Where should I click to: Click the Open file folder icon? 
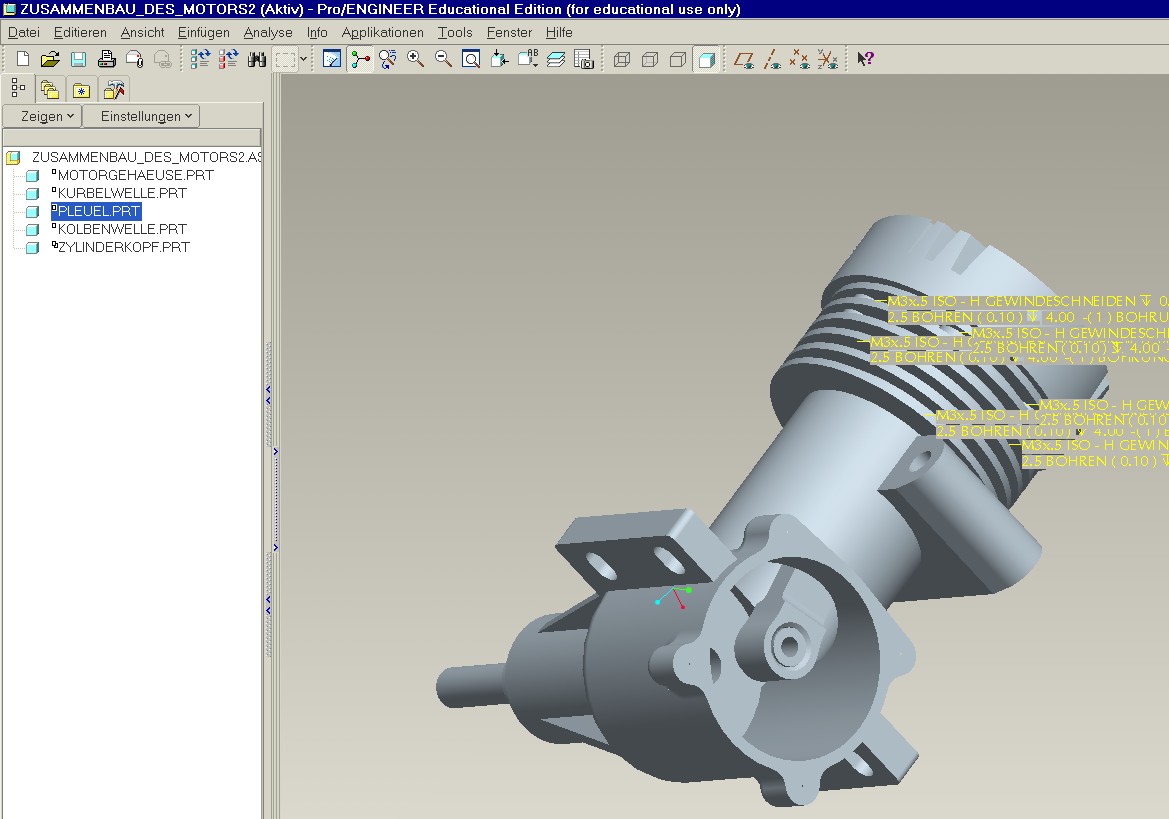pyautogui.click(x=50, y=60)
